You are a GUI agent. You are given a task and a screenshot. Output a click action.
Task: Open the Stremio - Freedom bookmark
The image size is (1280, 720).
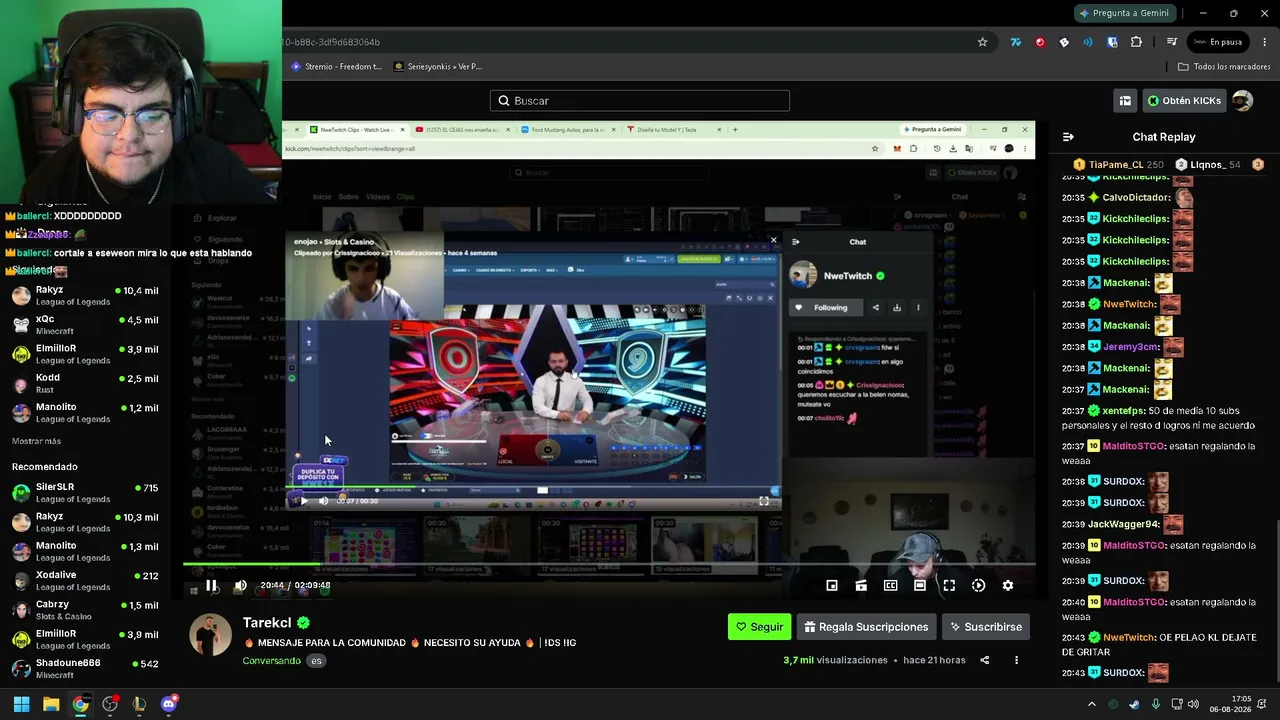pyautogui.click(x=336, y=67)
